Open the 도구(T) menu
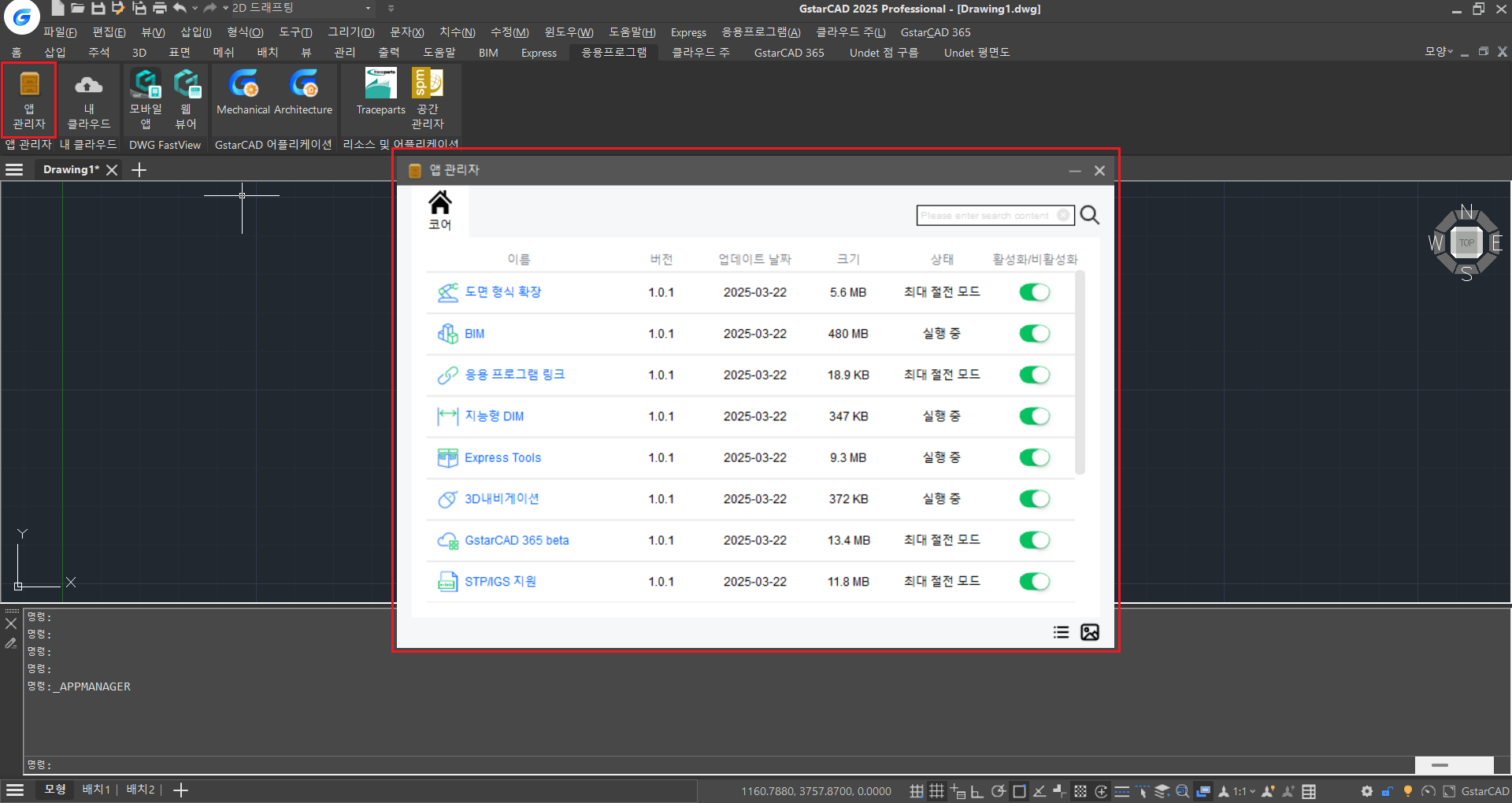The height and width of the screenshot is (803, 1512). coord(295,32)
